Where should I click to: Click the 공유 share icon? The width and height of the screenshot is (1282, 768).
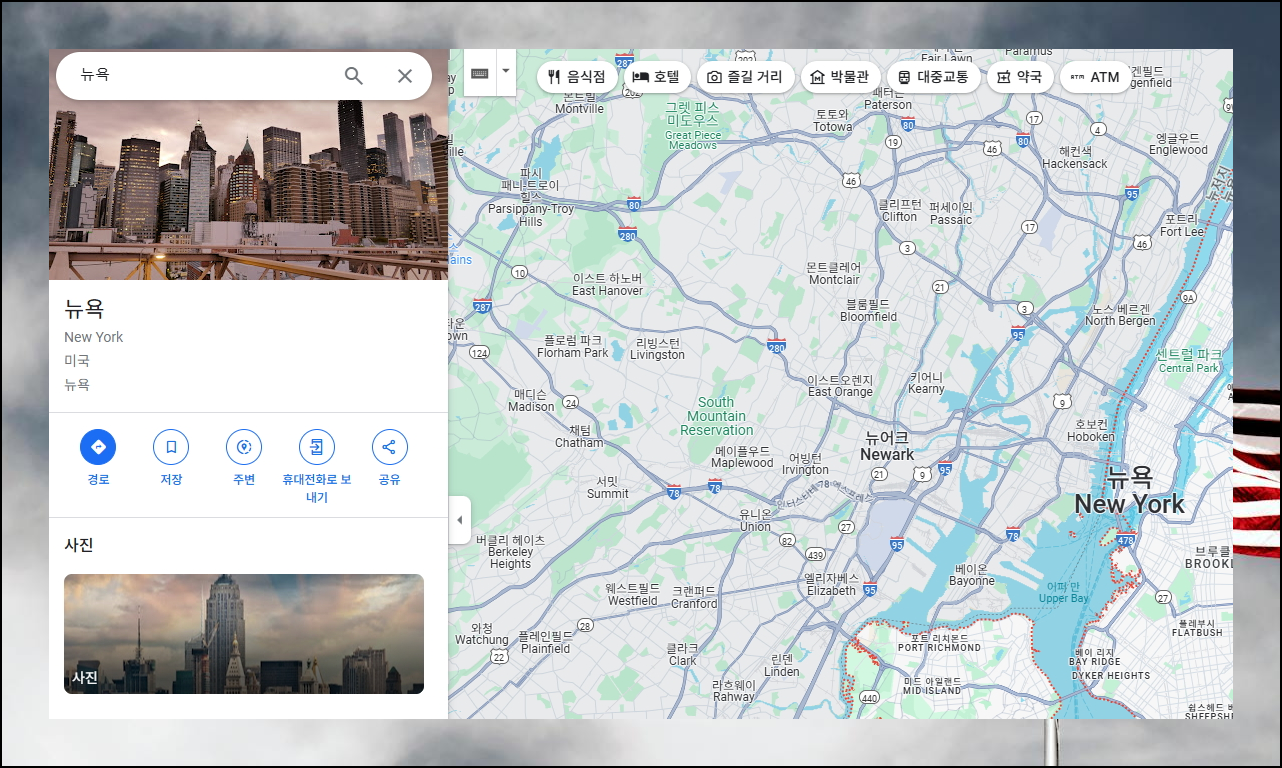coord(390,447)
